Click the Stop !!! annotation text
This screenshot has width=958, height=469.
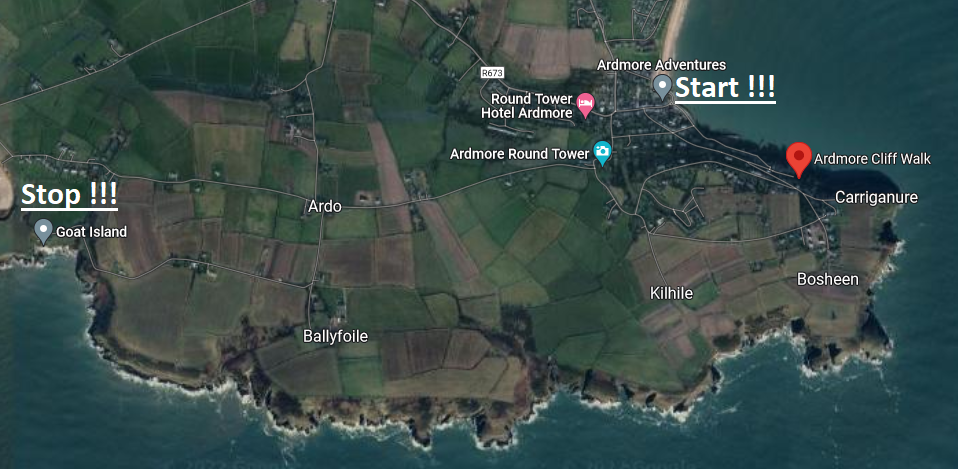point(69,195)
